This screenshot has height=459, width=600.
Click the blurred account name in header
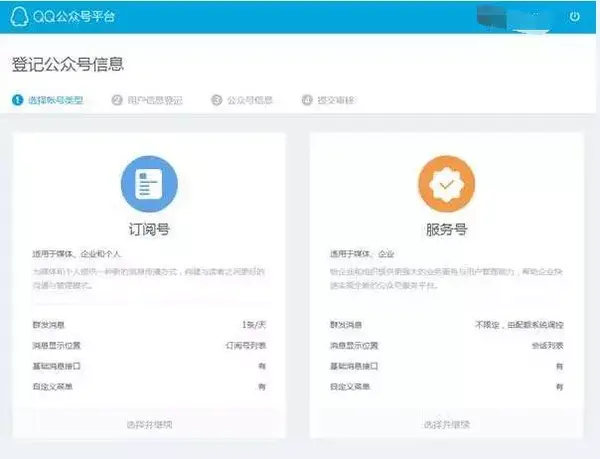(x=505, y=17)
